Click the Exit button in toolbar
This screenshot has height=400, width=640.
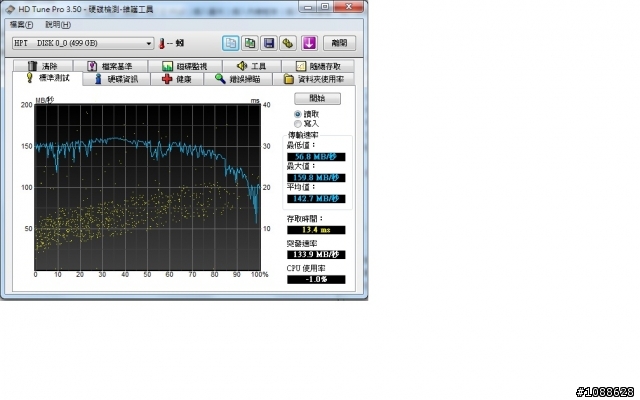tap(339, 43)
